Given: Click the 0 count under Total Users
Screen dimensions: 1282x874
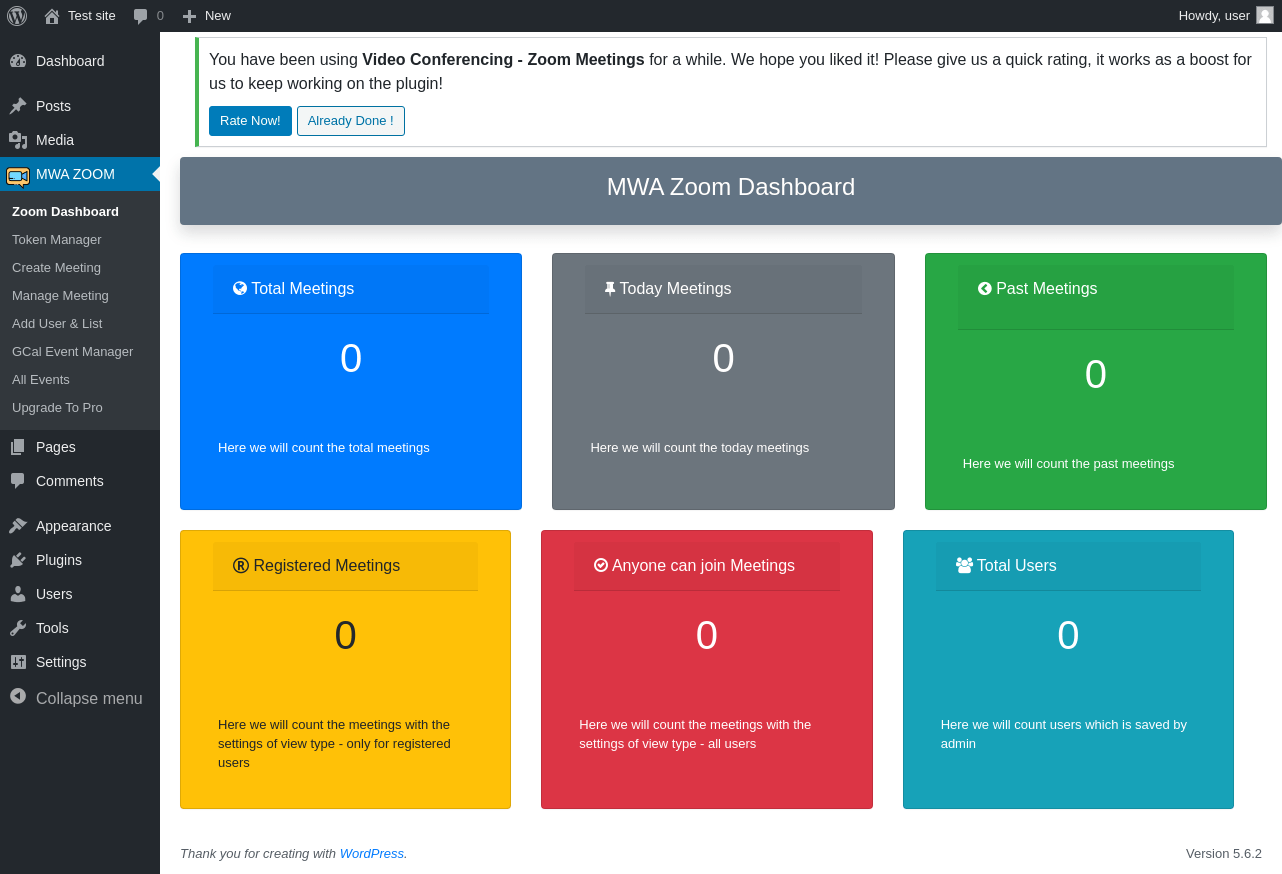Looking at the screenshot, I should tap(1068, 635).
